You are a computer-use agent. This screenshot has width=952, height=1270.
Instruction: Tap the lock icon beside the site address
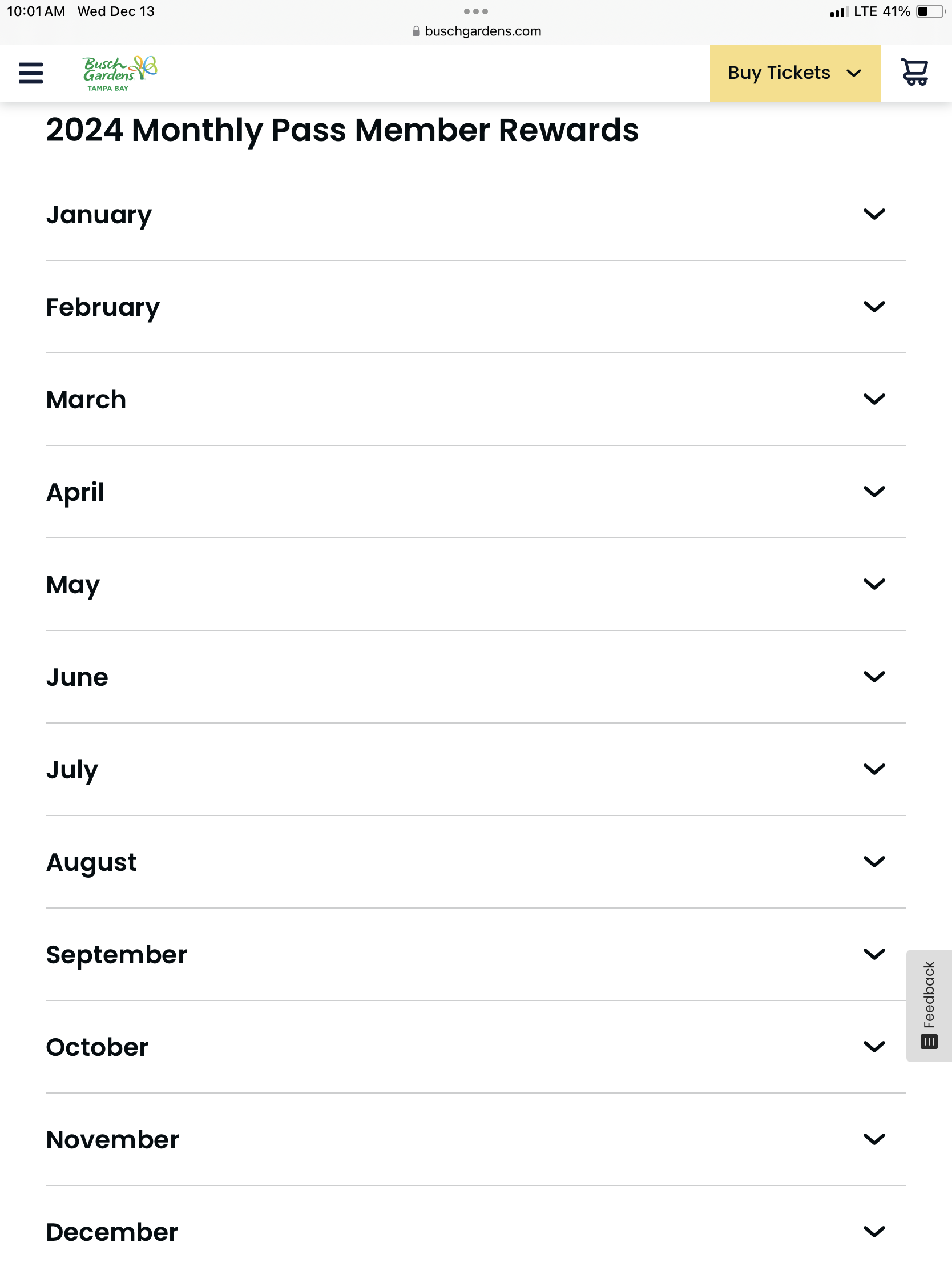(416, 31)
